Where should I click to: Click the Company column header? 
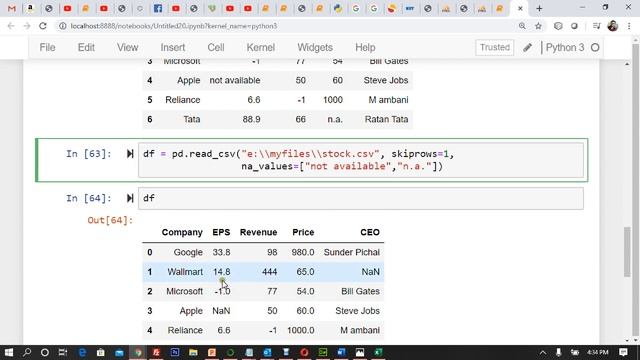[x=182, y=232]
